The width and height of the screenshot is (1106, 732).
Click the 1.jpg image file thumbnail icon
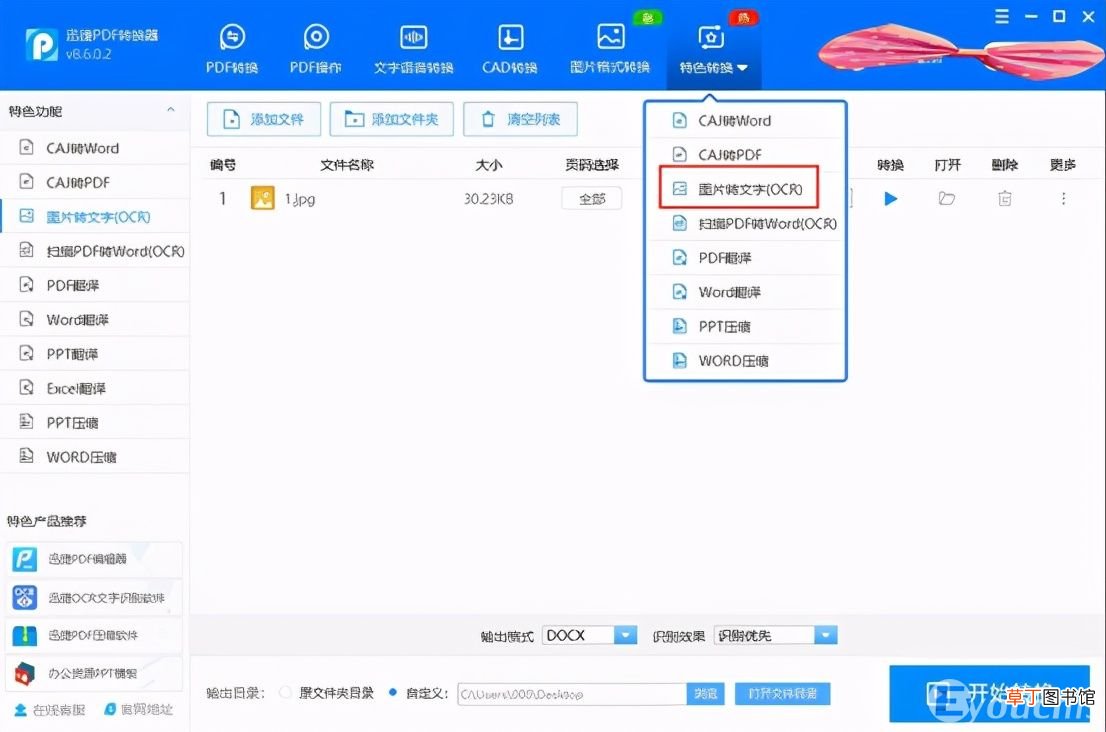(262, 198)
